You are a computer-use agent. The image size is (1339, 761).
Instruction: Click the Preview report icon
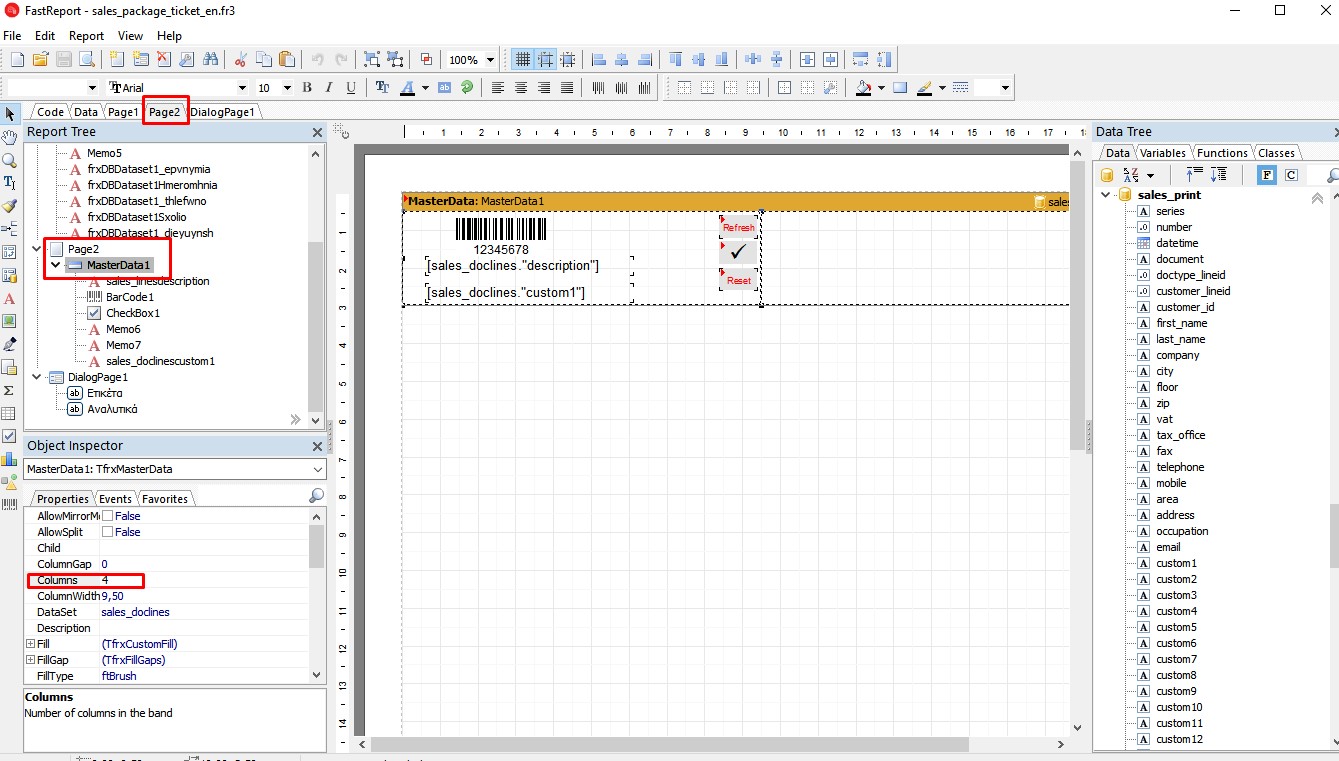point(87,60)
